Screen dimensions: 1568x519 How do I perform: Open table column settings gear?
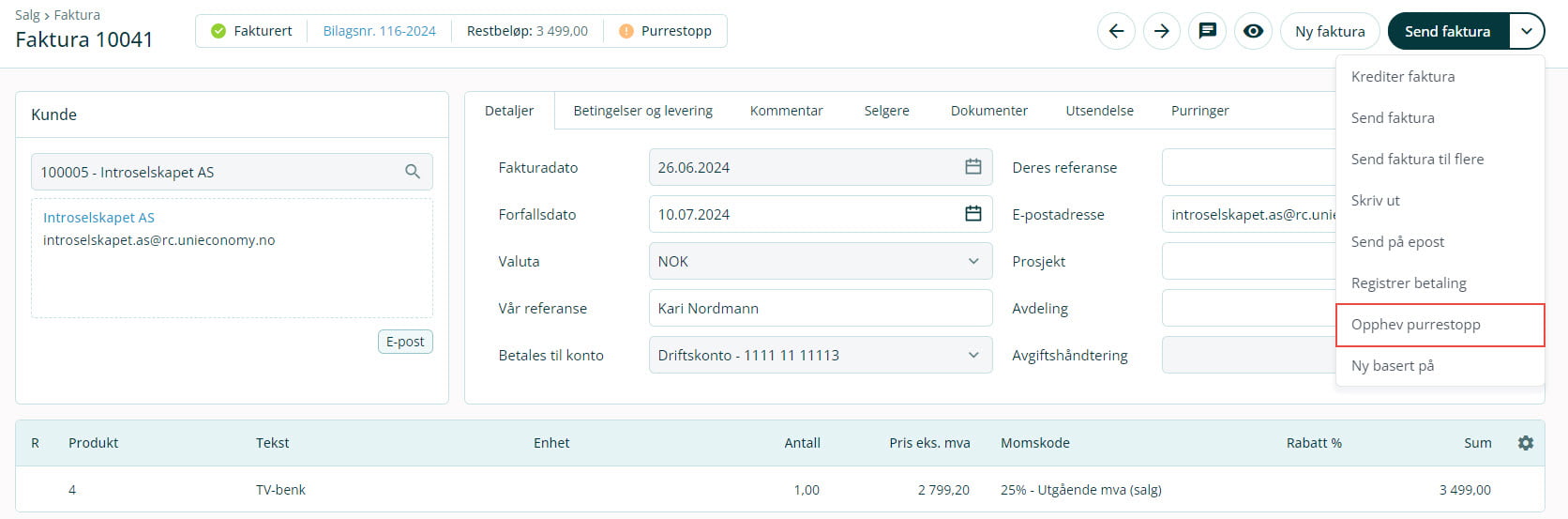click(1525, 443)
